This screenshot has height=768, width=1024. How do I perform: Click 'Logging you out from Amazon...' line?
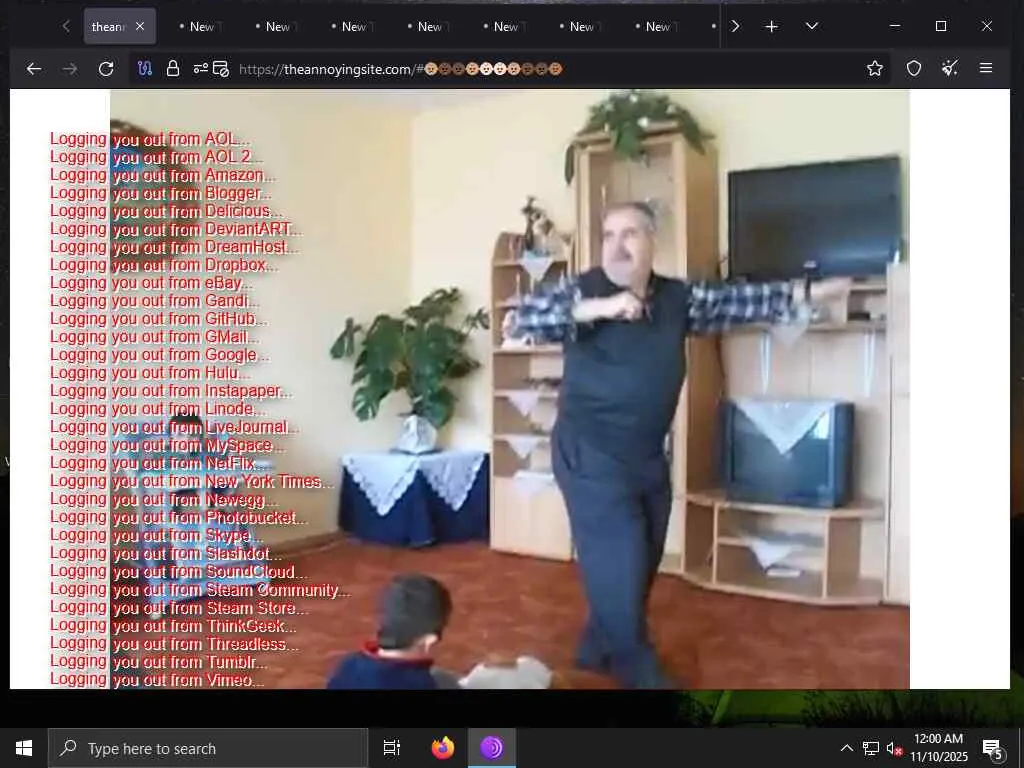pyautogui.click(x=163, y=175)
